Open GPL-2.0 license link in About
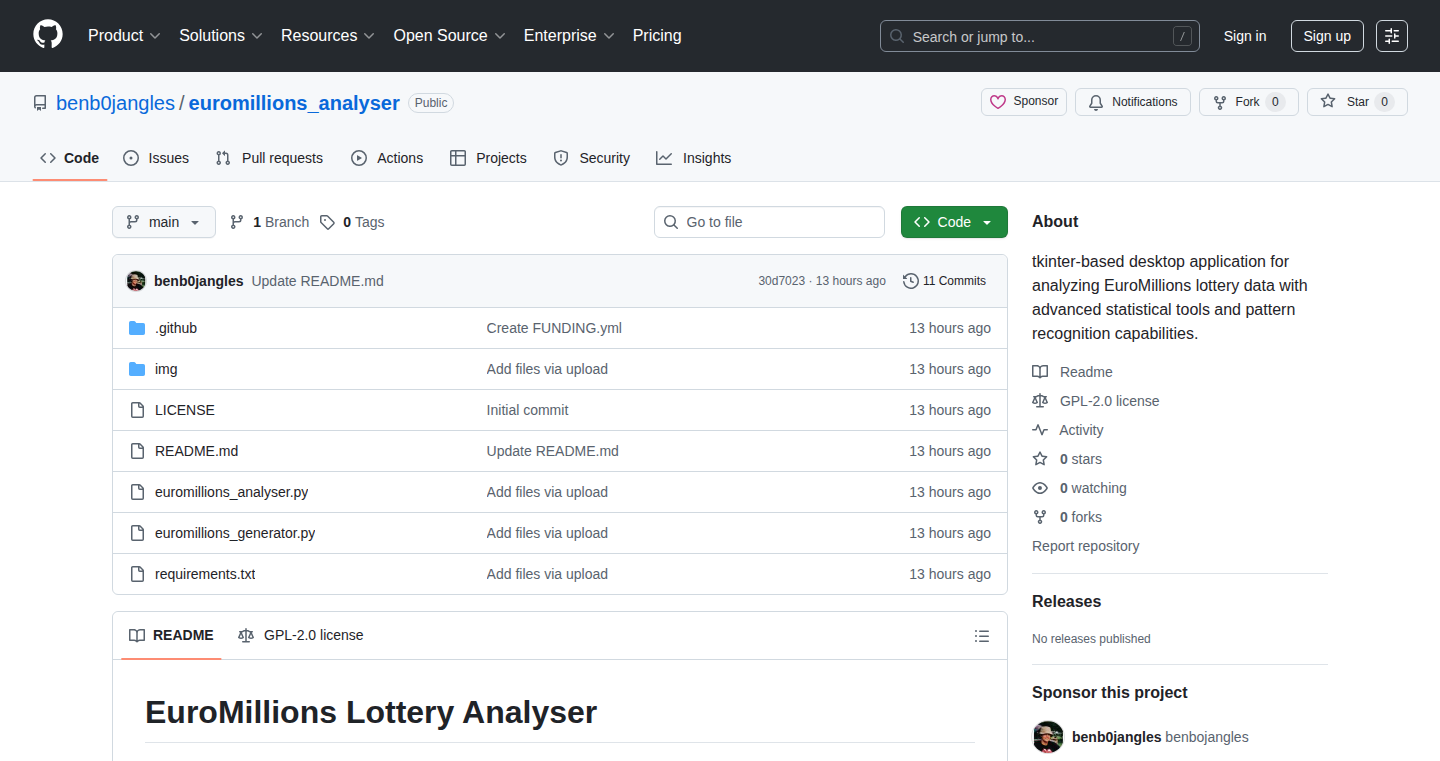1440x761 pixels. pos(1096,401)
